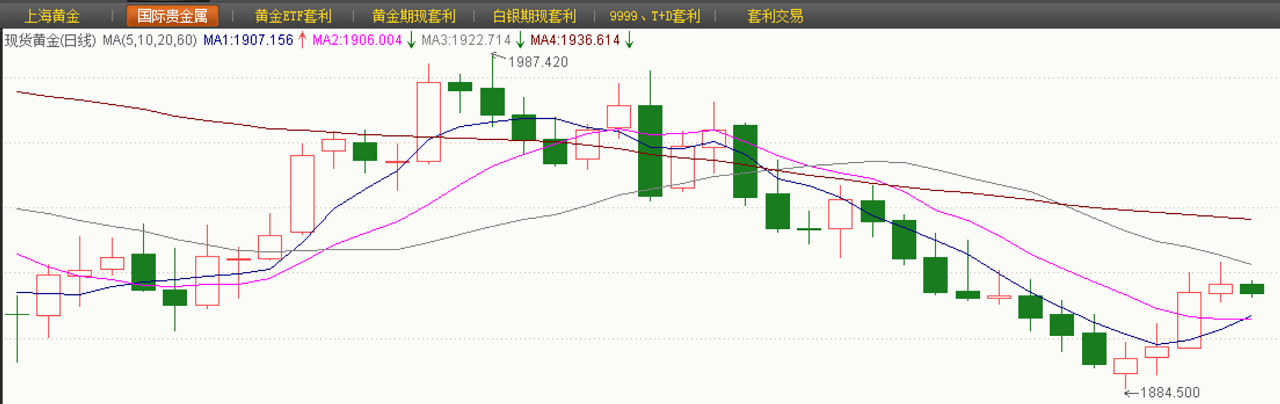Click the green down arrow after MA3
1280x404 pixels.
coord(520,40)
